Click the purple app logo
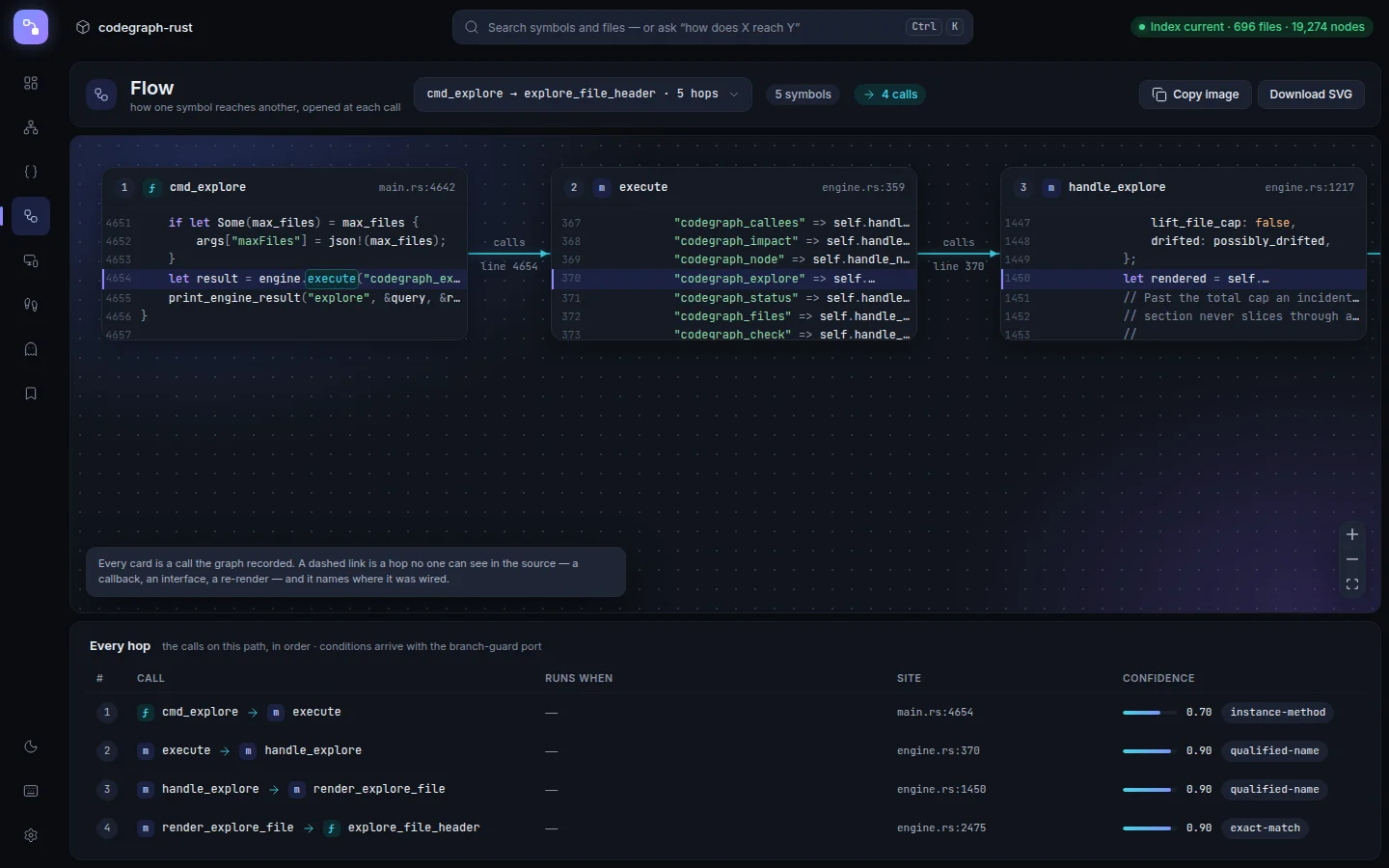Screen dimensions: 1389x868 tap(31, 27)
